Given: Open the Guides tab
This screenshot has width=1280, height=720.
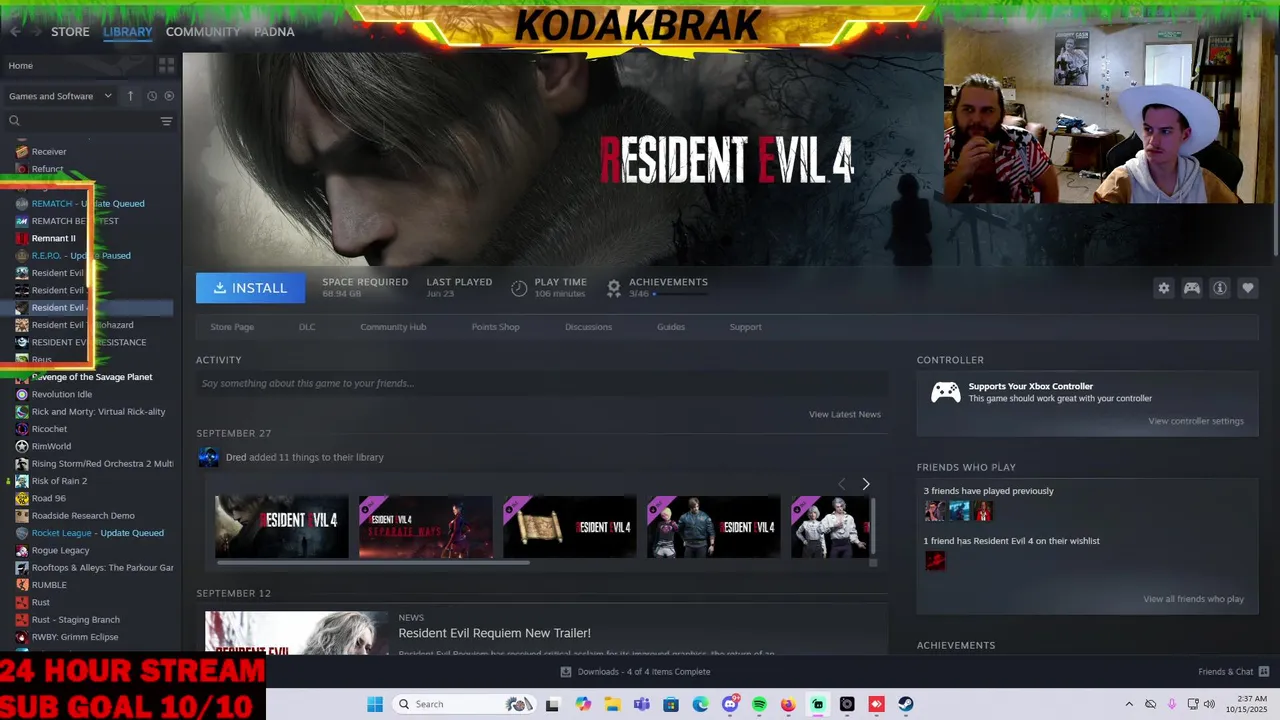Looking at the screenshot, I should (x=671, y=327).
